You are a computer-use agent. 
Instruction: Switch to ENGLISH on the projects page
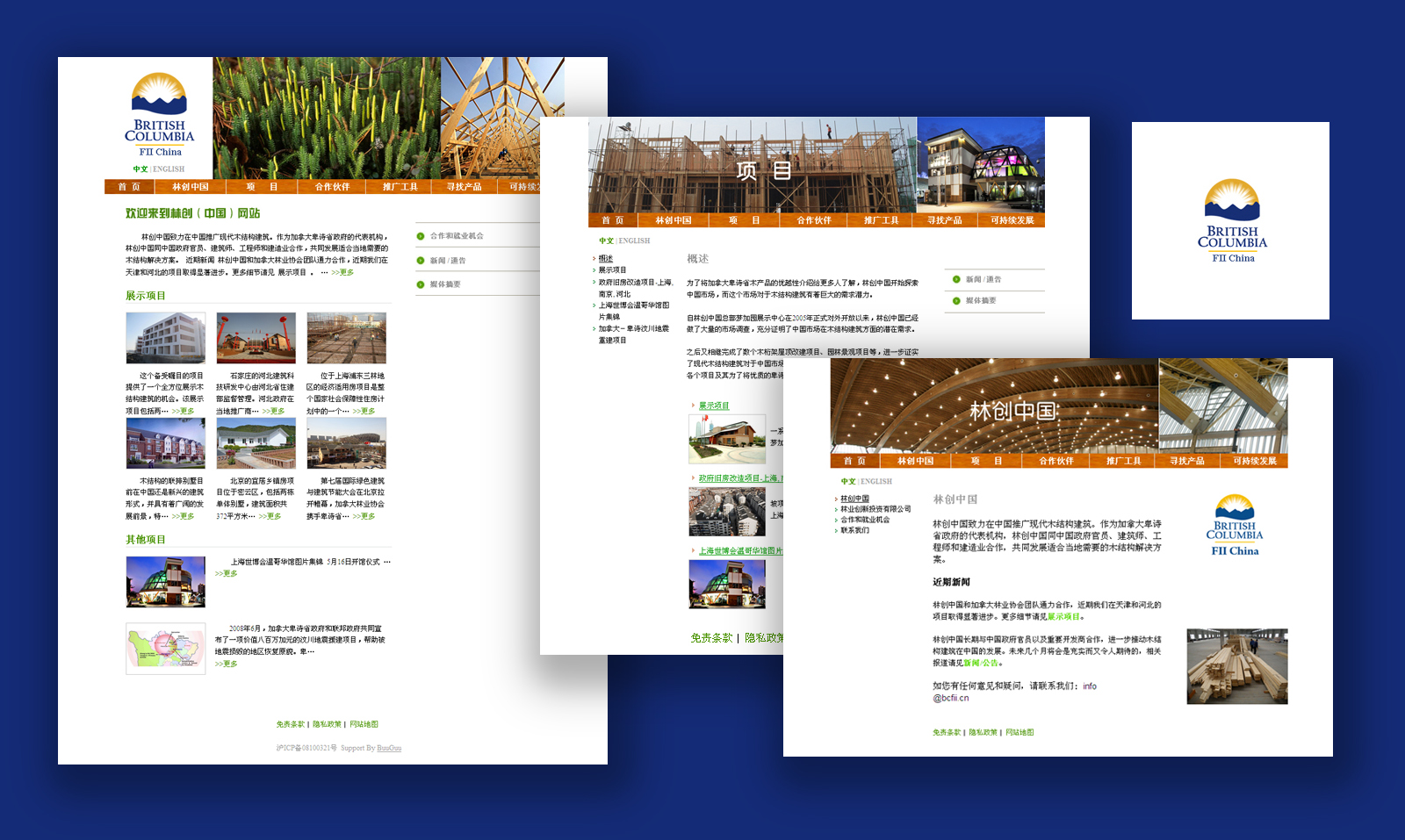634,241
